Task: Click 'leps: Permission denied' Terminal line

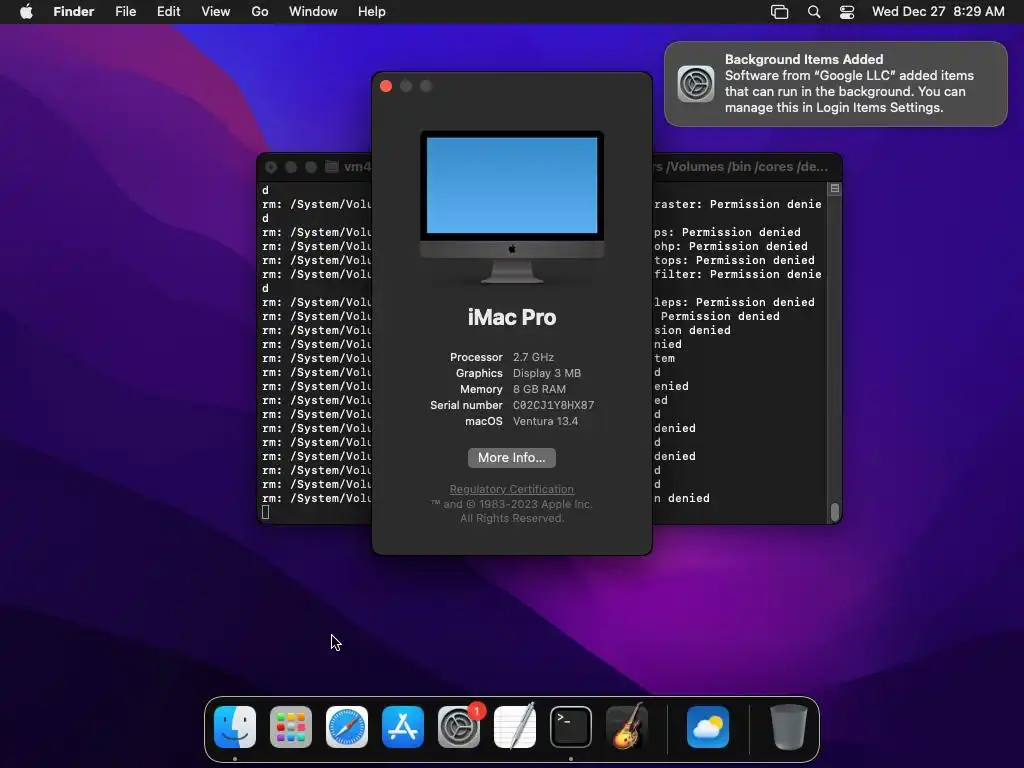Action: tap(734, 302)
